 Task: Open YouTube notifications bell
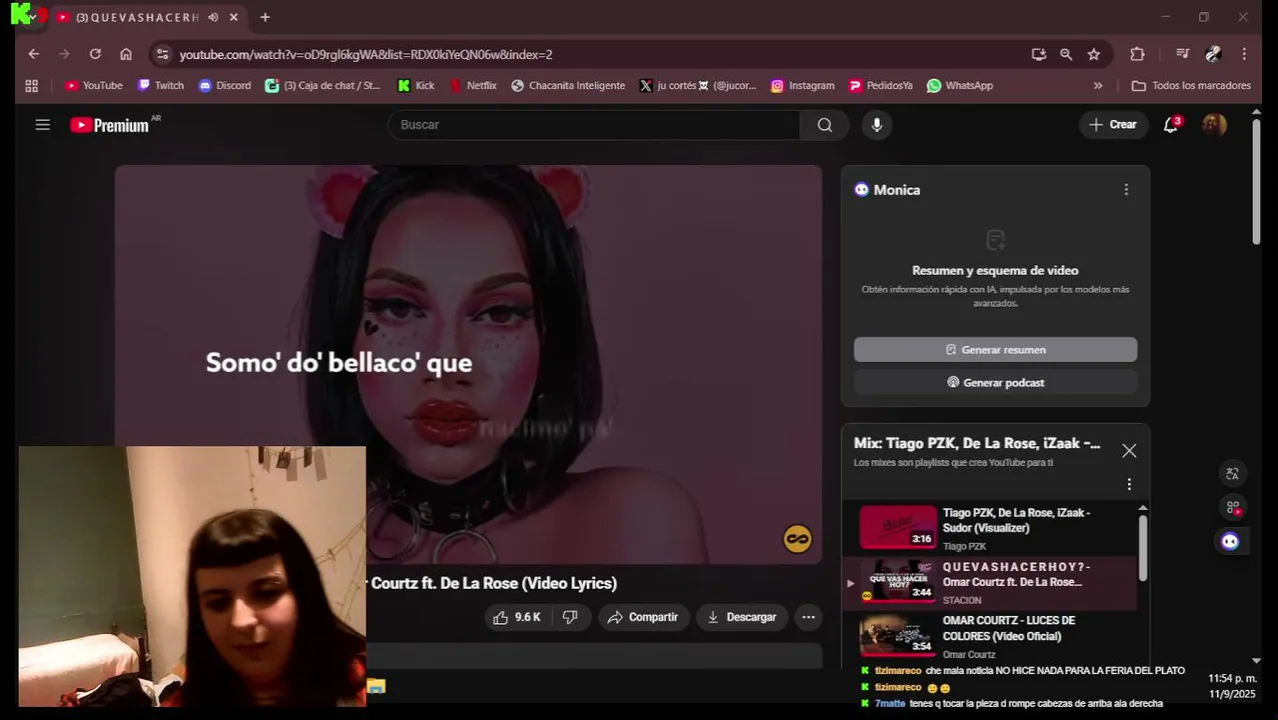pos(1171,125)
